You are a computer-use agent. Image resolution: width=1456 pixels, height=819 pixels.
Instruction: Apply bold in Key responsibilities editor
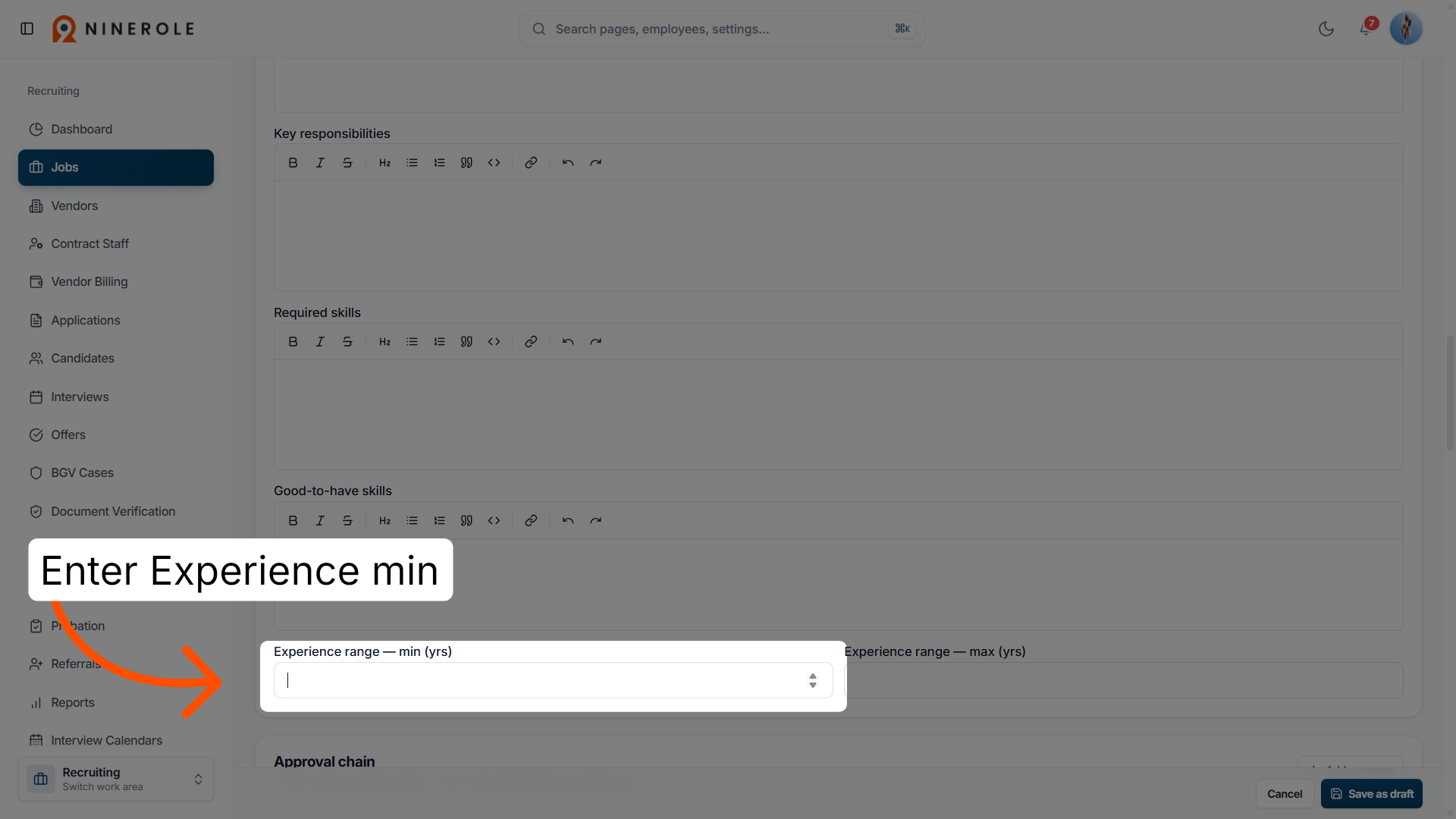[x=293, y=163]
